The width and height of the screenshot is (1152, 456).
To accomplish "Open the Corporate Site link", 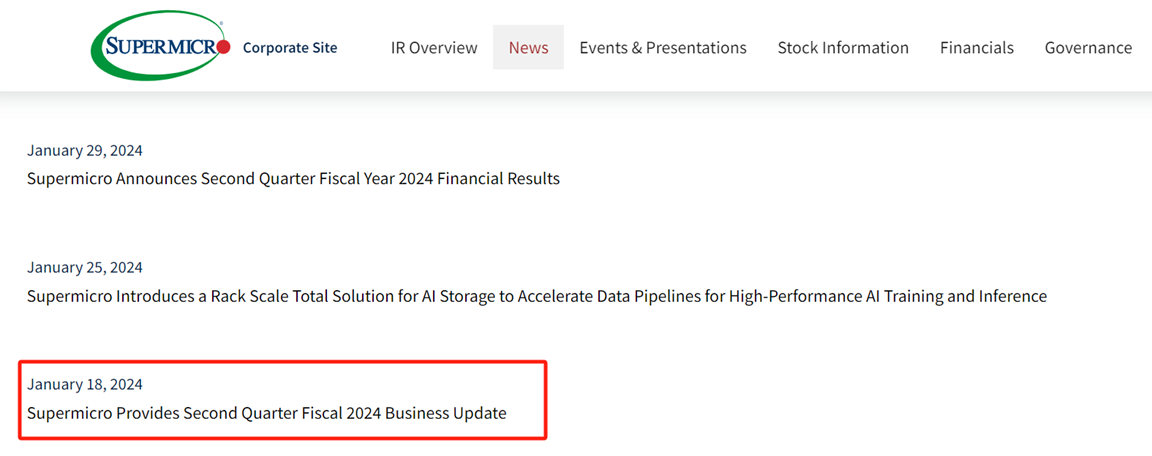I will point(289,48).
